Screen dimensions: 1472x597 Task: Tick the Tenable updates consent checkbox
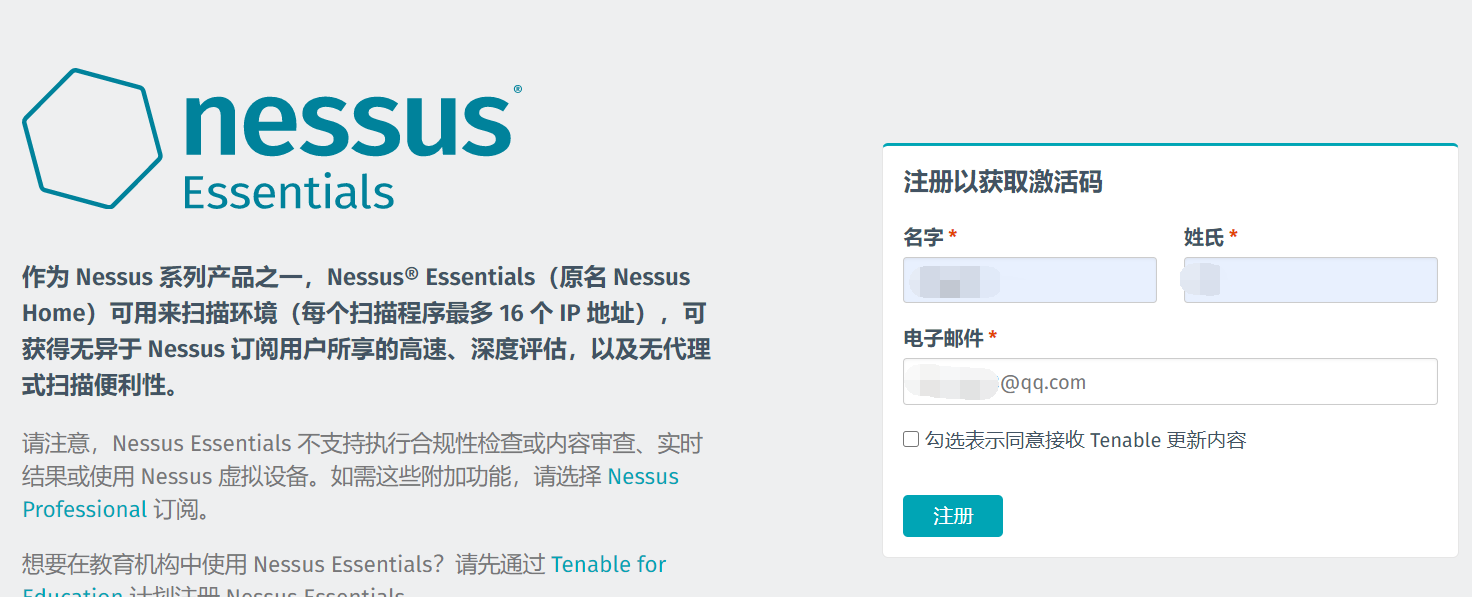(x=911, y=439)
